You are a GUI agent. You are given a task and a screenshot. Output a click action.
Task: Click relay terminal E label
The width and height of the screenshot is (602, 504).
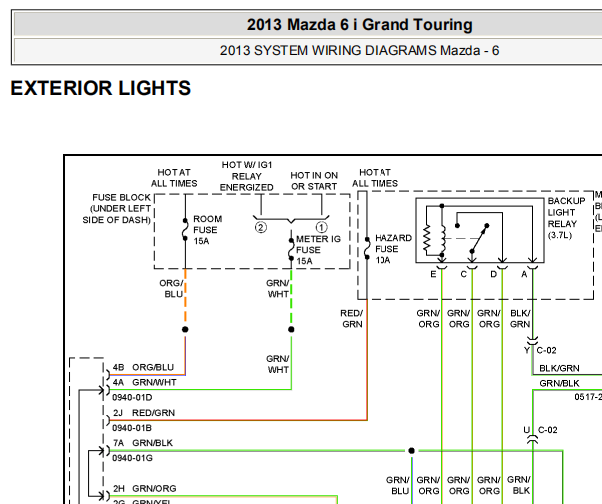433,274
